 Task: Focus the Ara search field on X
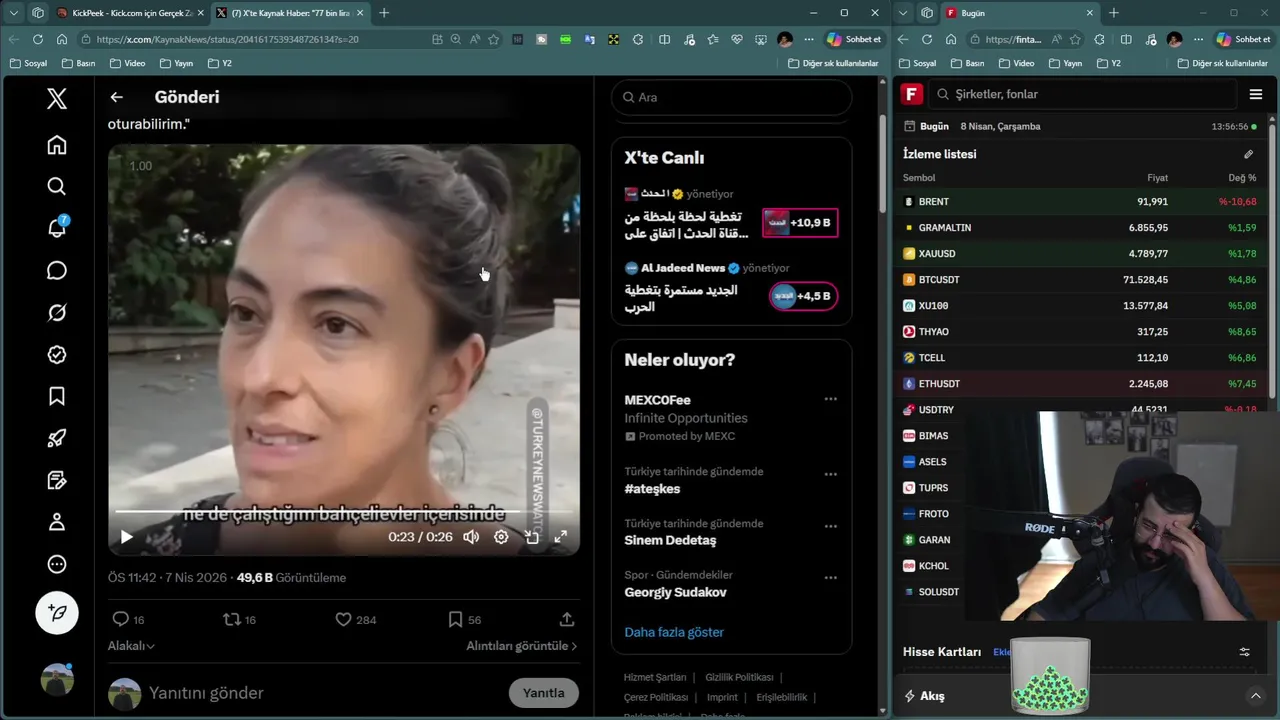tap(731, 97)
